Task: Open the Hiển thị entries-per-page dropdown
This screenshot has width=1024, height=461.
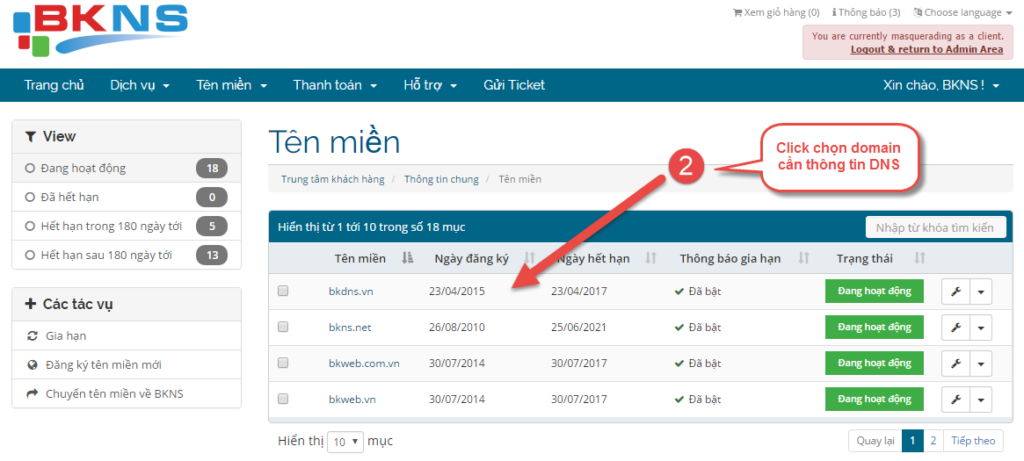Action: (x=345, y=441)
